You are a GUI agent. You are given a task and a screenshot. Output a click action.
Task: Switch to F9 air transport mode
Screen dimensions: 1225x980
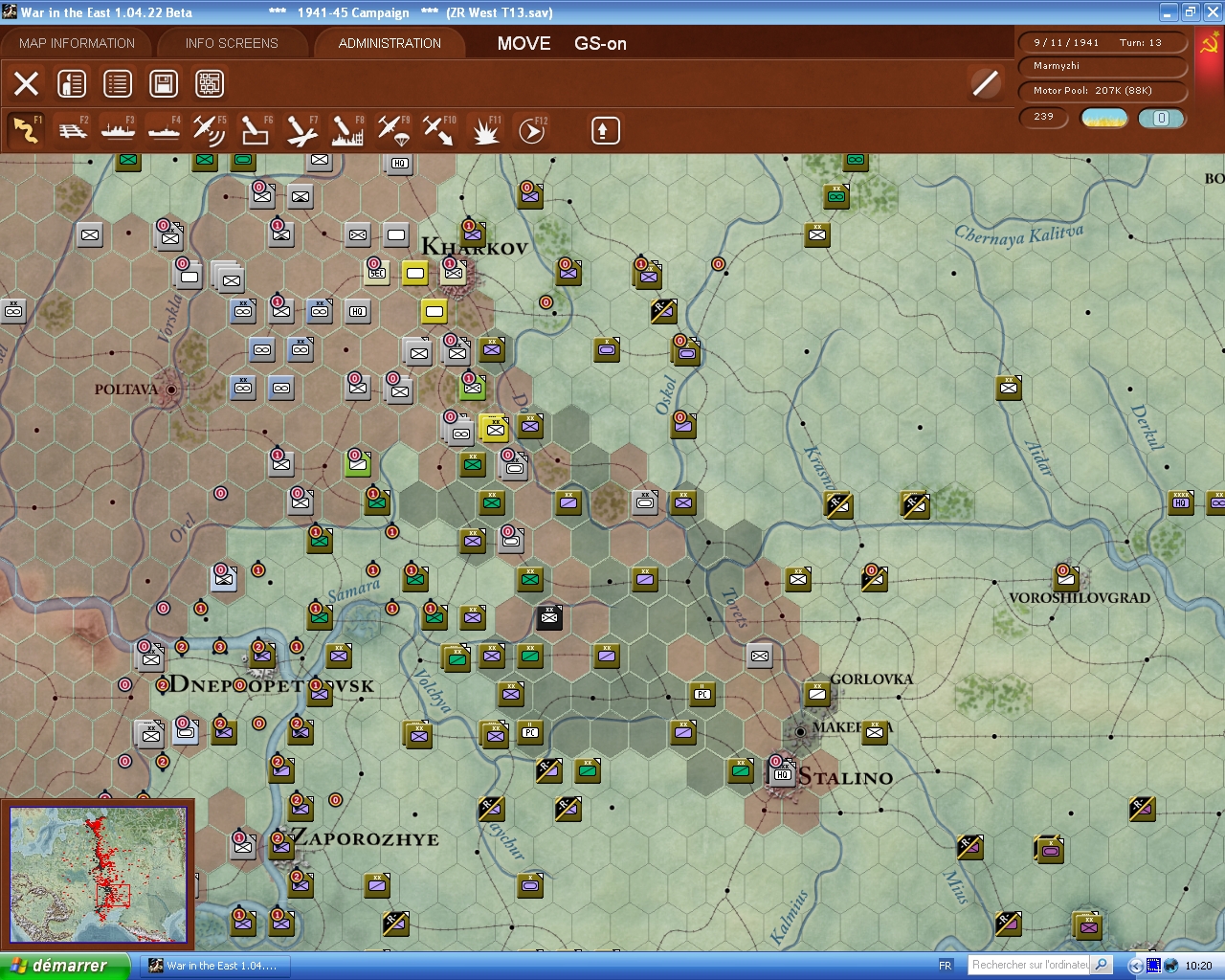(393, 130)
